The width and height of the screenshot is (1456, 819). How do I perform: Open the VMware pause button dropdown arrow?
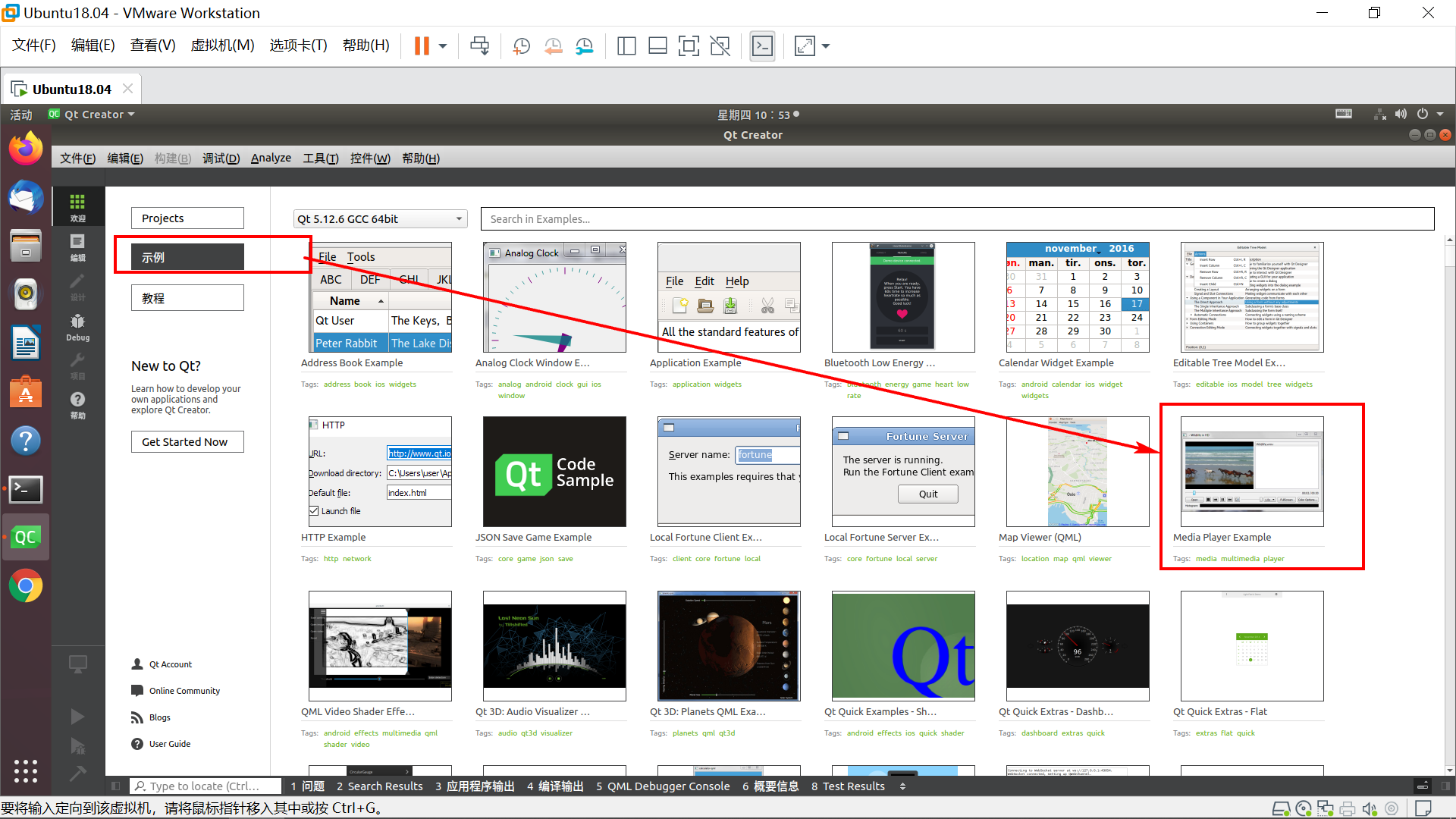pos(443,46)
